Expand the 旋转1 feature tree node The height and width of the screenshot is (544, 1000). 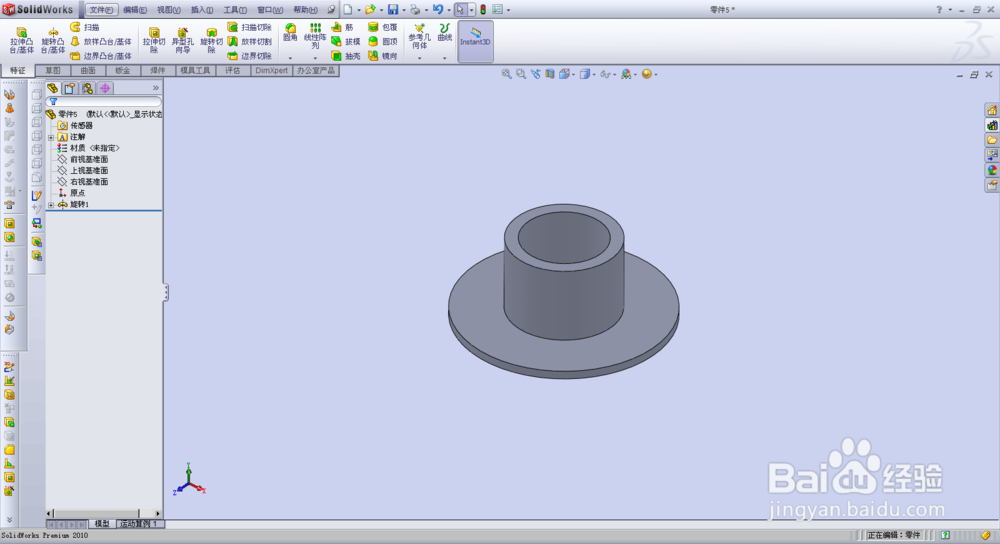click(51, 205)
